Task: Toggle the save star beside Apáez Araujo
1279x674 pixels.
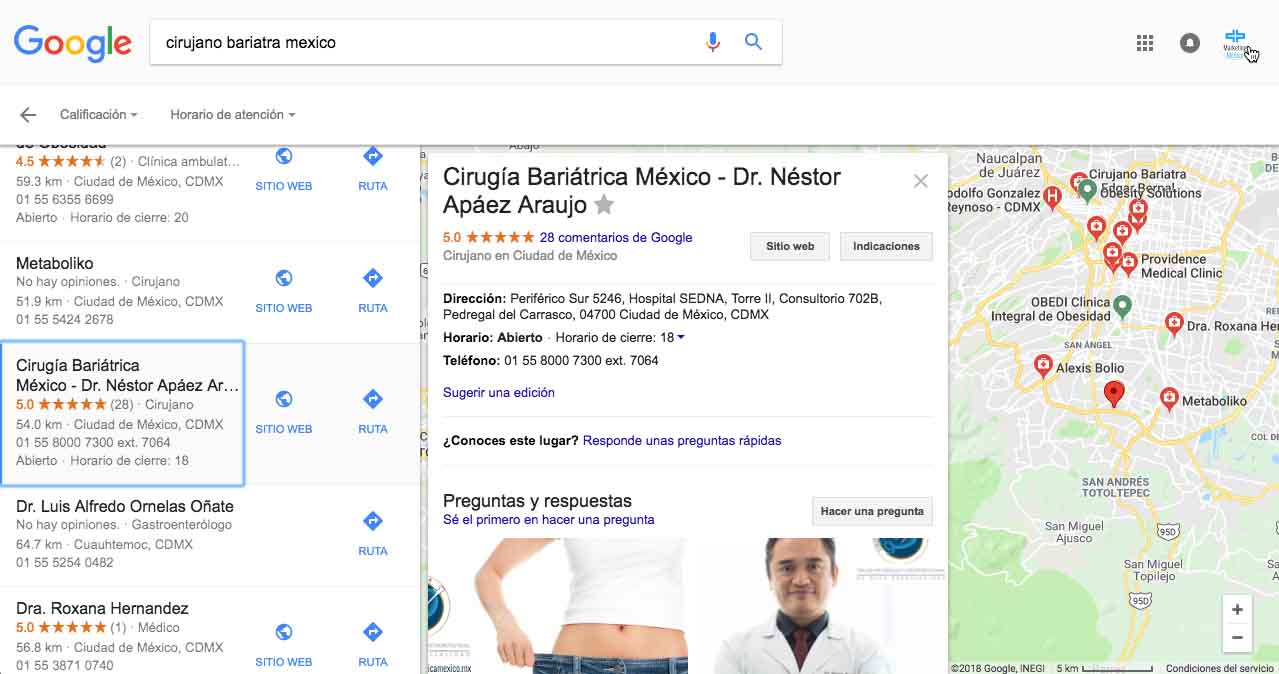Action: click(604, 205)
